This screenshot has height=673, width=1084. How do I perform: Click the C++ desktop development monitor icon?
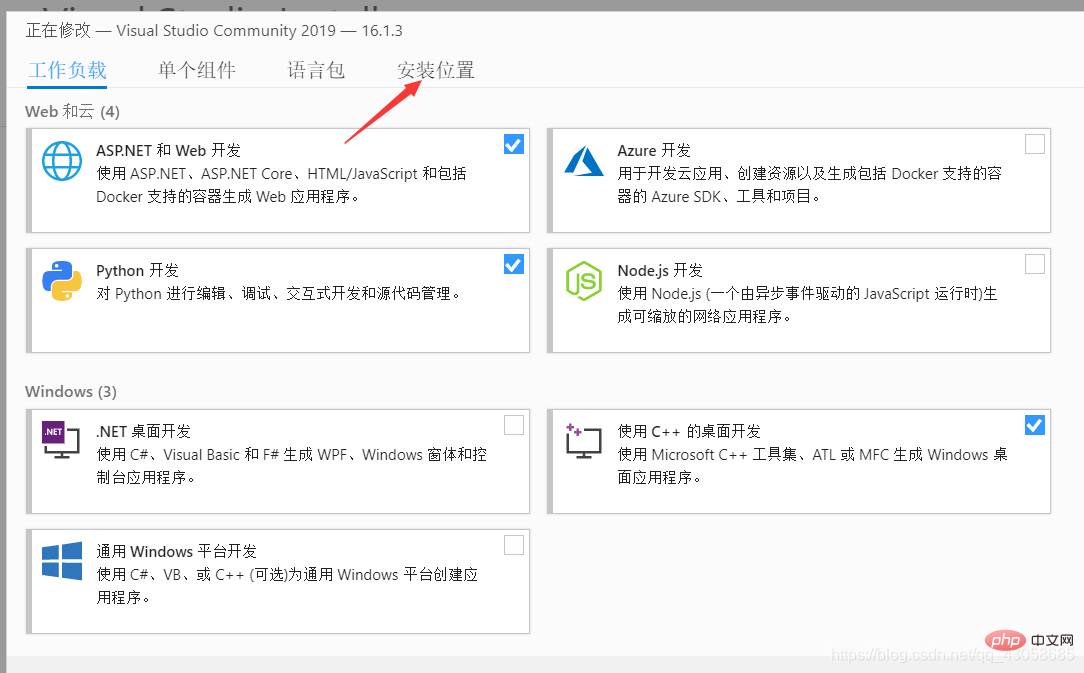(583, 441)
